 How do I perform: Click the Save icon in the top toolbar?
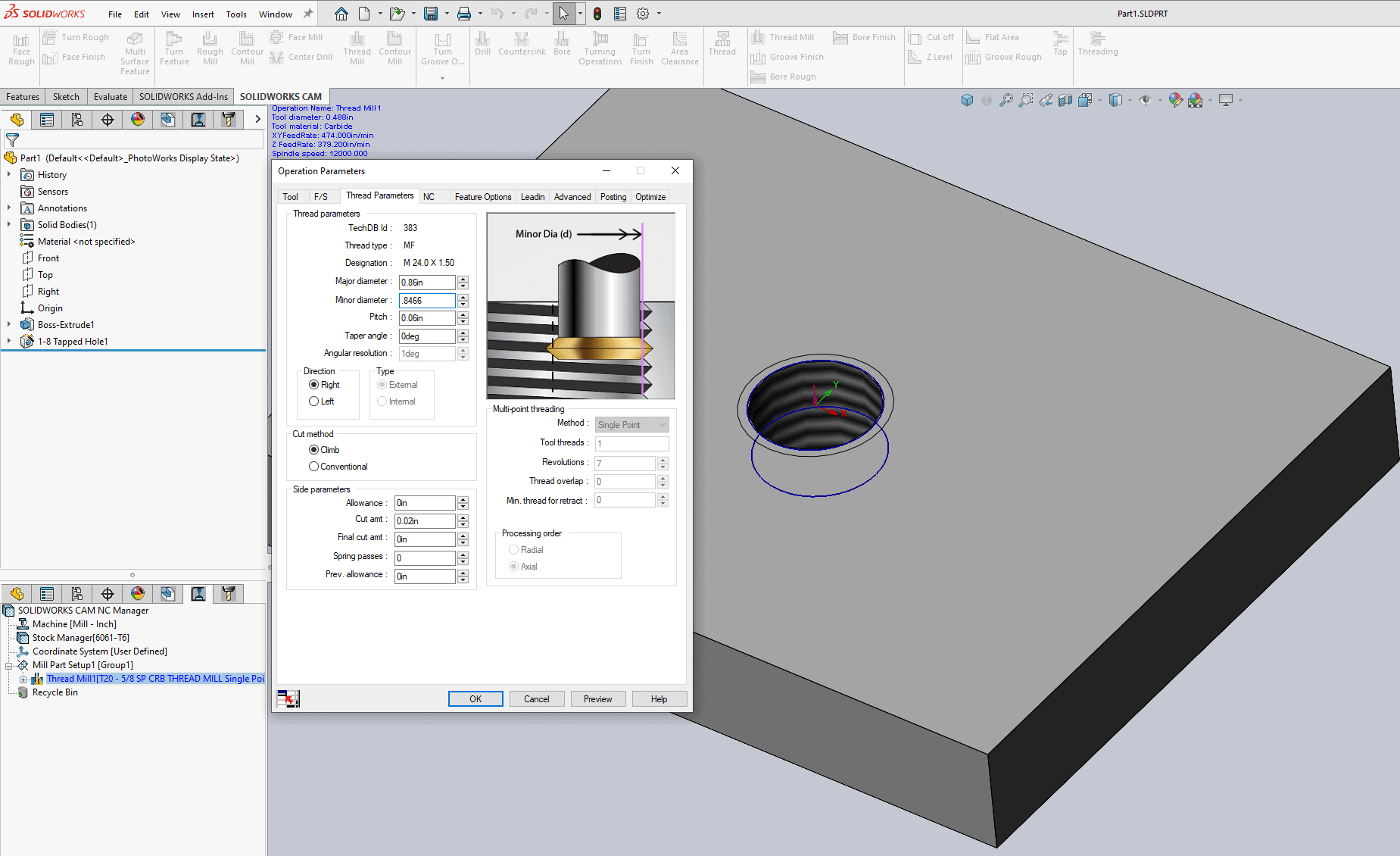(x=430, y=14)
